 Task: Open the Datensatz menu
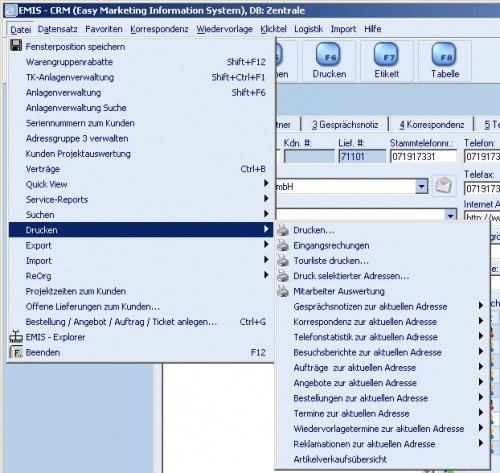pyautogui.click(x=57, y=29)
